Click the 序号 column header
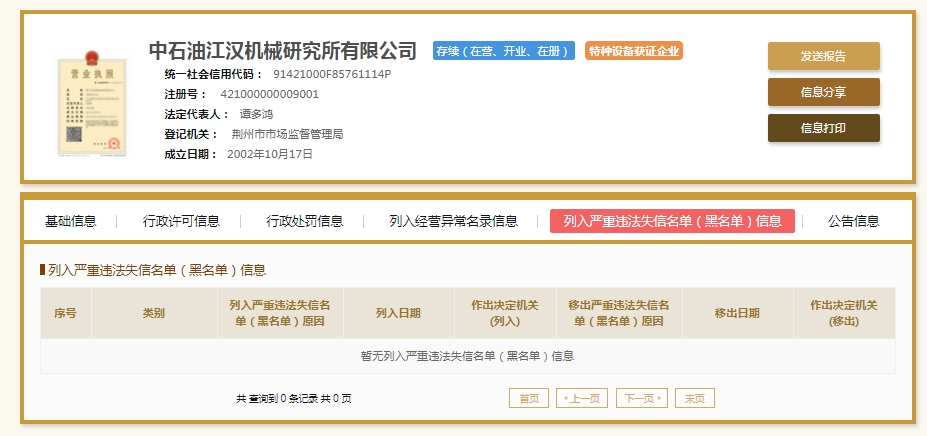Viewport: 927px width, 436px height. (66, 313)
